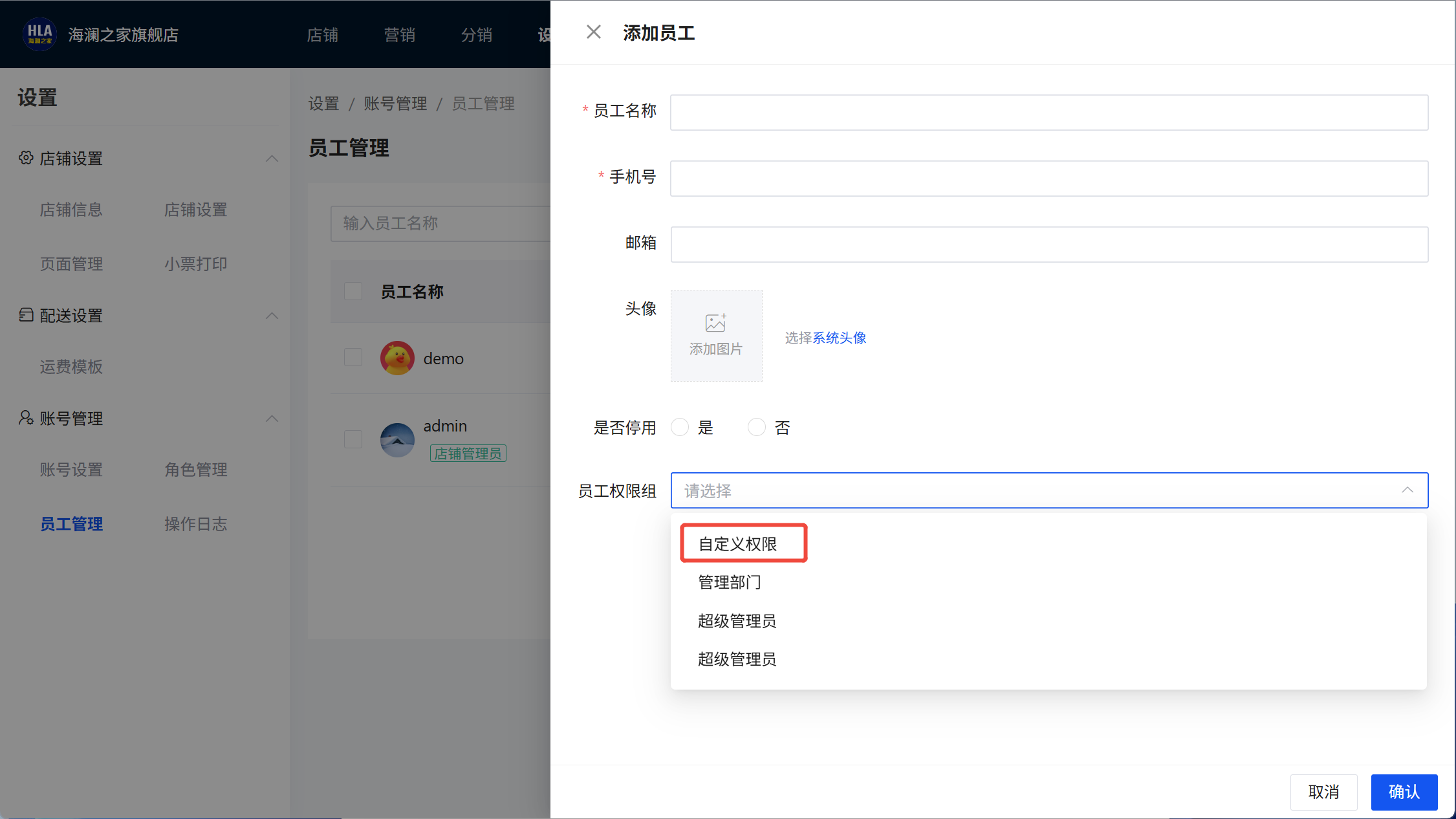Viewport: 1456px width, 819px height.
Task: Choose 管理部门 from the dropdown list
Action: point(729,582)
